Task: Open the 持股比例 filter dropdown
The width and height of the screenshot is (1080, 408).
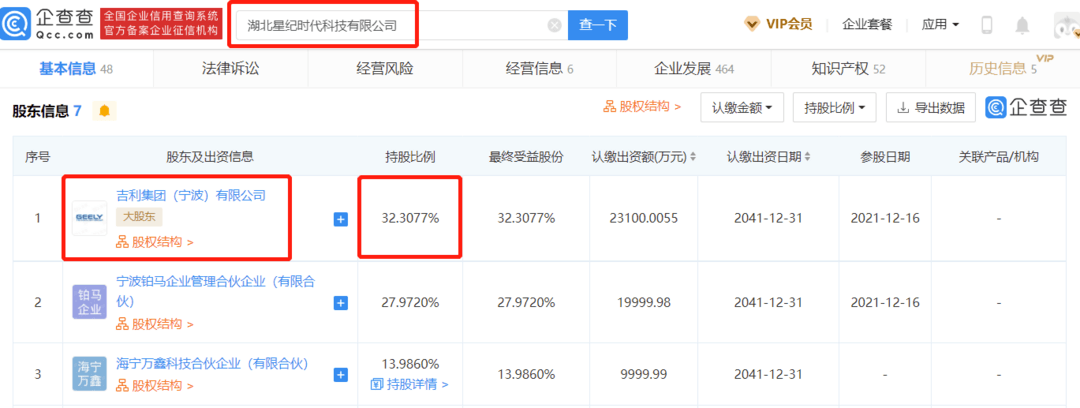Action: tap(834, 108)
